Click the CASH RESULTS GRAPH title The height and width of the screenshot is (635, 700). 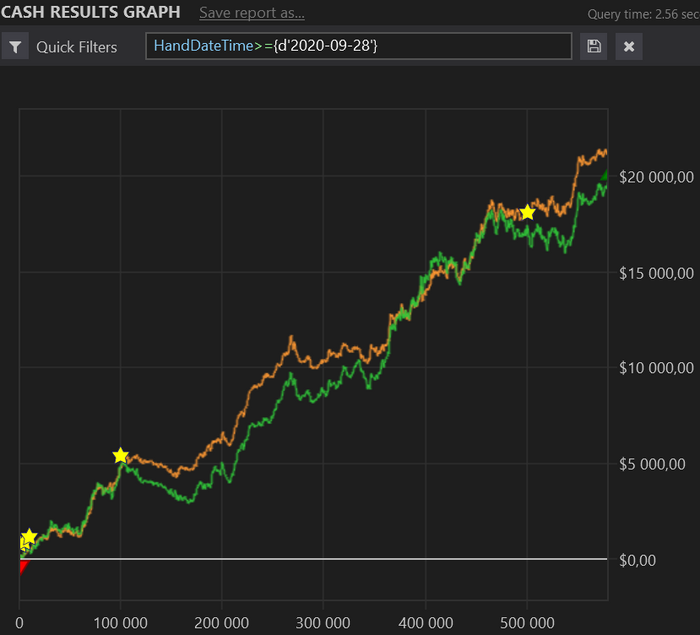[x=91, y=12]
